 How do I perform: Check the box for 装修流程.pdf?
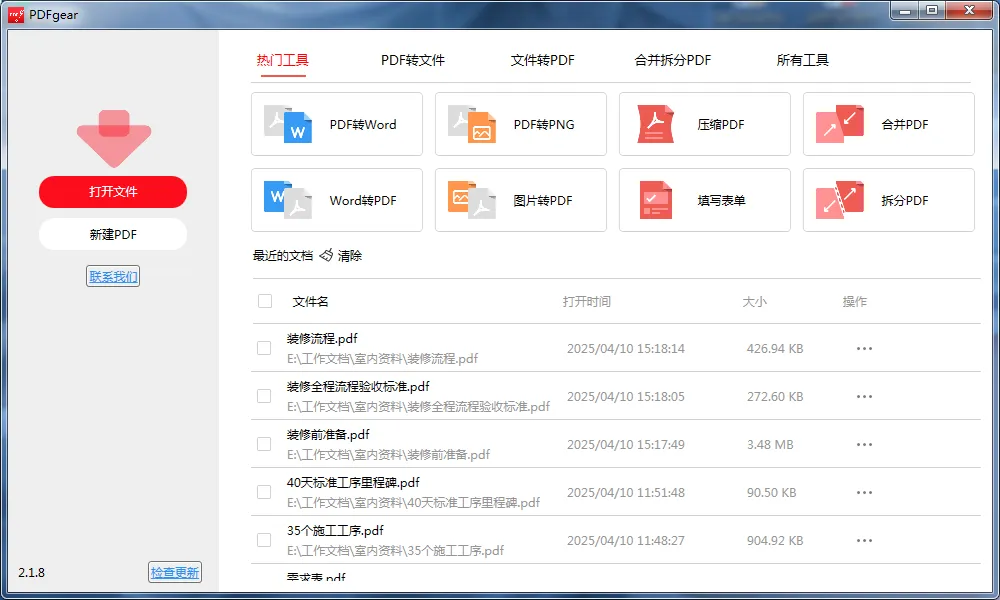pyautogui.click(x=264, y=348)
